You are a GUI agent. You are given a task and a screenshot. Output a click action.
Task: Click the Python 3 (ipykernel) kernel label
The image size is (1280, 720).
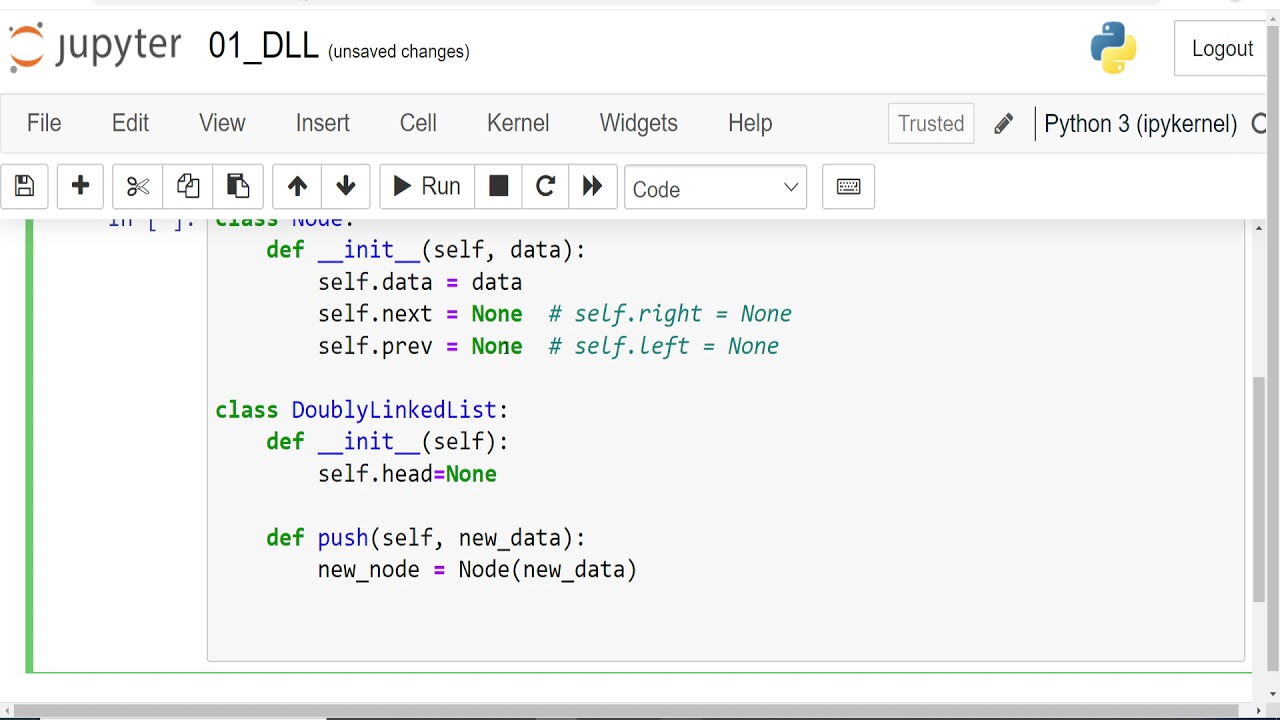(x=1140, y=124)
